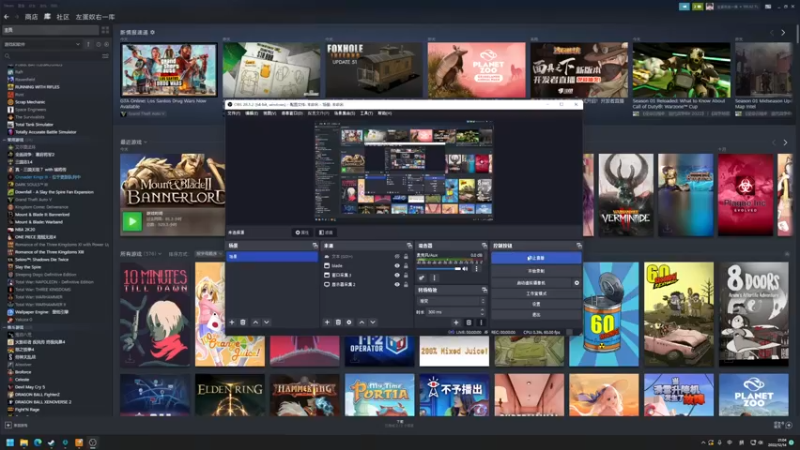
Task: Open Steam library advanced filter icon by search
Action: tap(106, 56)
